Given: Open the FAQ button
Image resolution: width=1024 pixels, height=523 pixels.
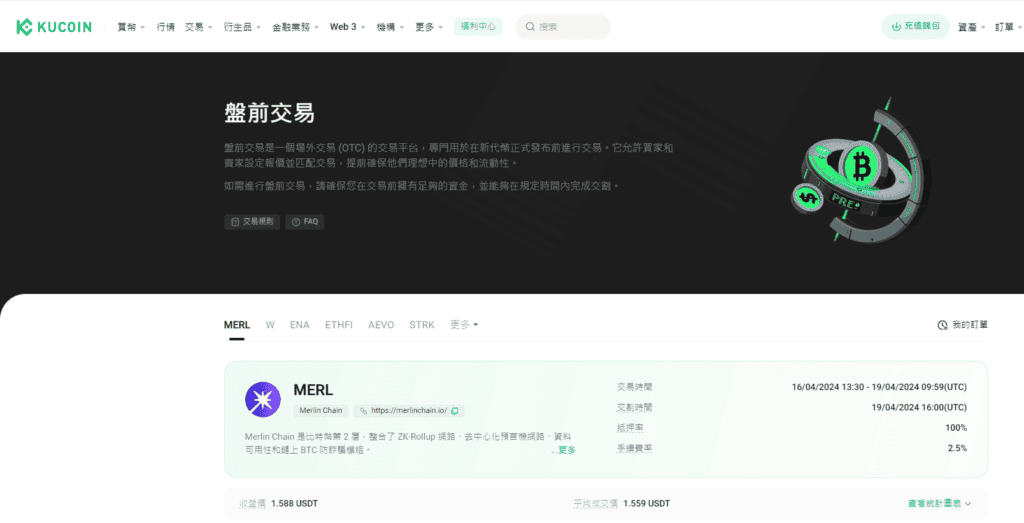Looking at the screenshot, I should click(305, 222).
